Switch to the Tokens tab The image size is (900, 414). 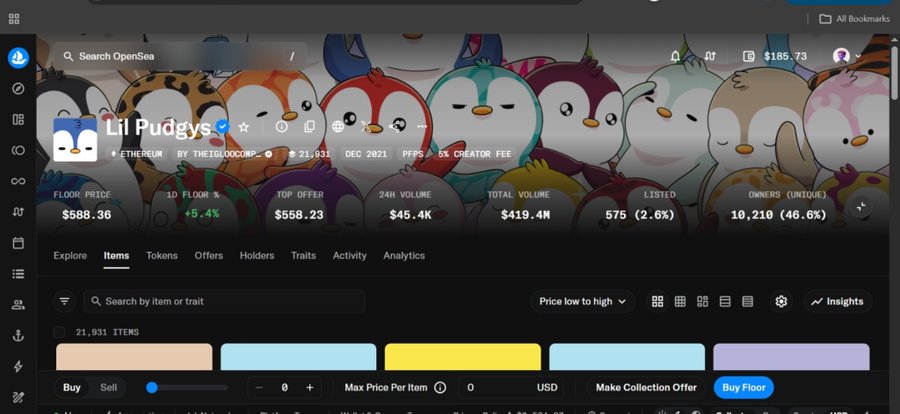pos(162,256)
